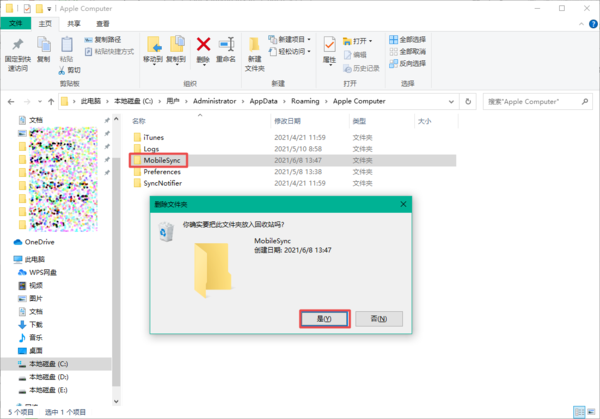Click AppData in the address path

pyautogui.click(x=263, y=101)
